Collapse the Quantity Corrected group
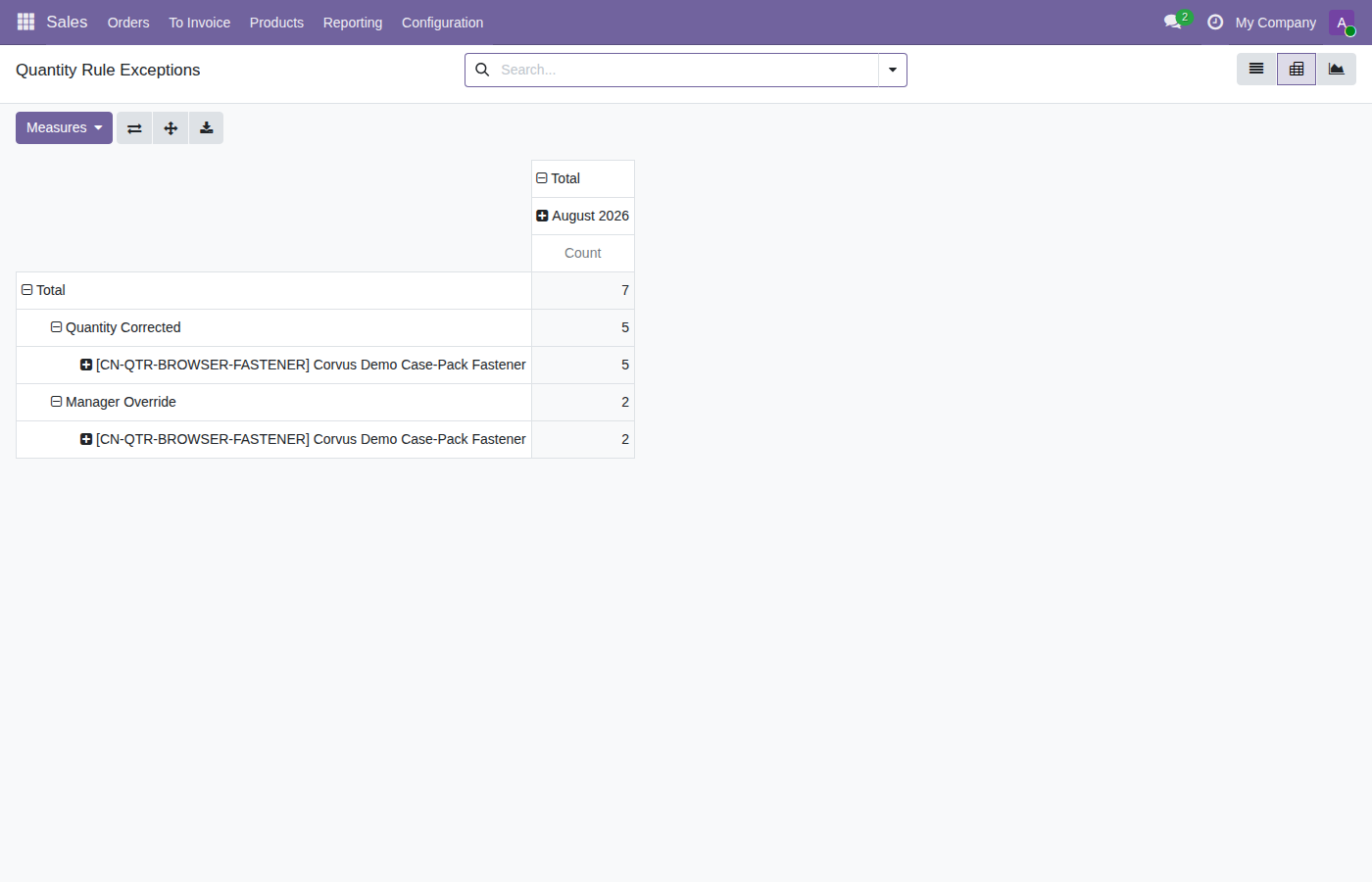This screenshot has width=1372, height=882. click(x=273, y=327)
